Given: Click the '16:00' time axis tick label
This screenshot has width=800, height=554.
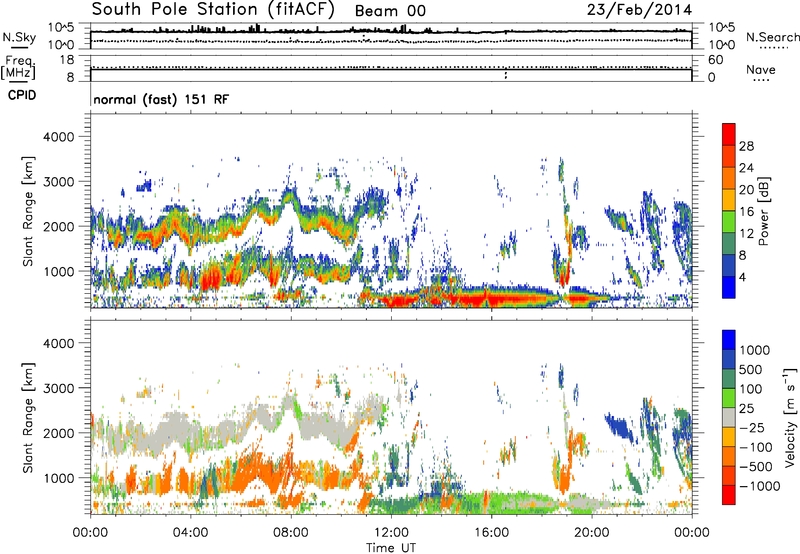Looking at the screenshot, I should tap(491, 533).
